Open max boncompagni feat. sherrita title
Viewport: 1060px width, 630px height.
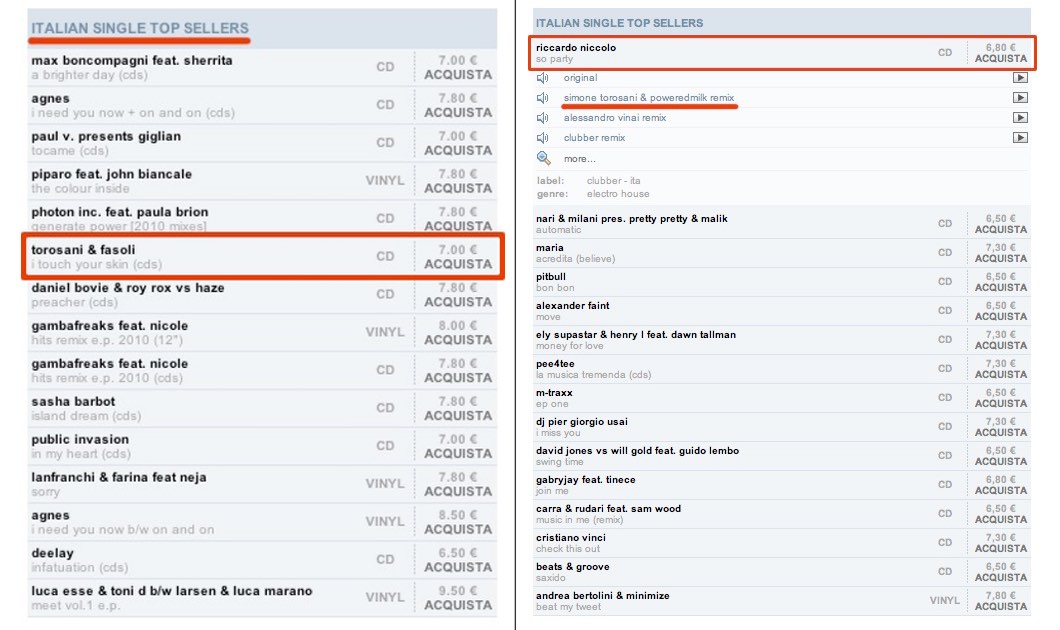tap(131, 61)
